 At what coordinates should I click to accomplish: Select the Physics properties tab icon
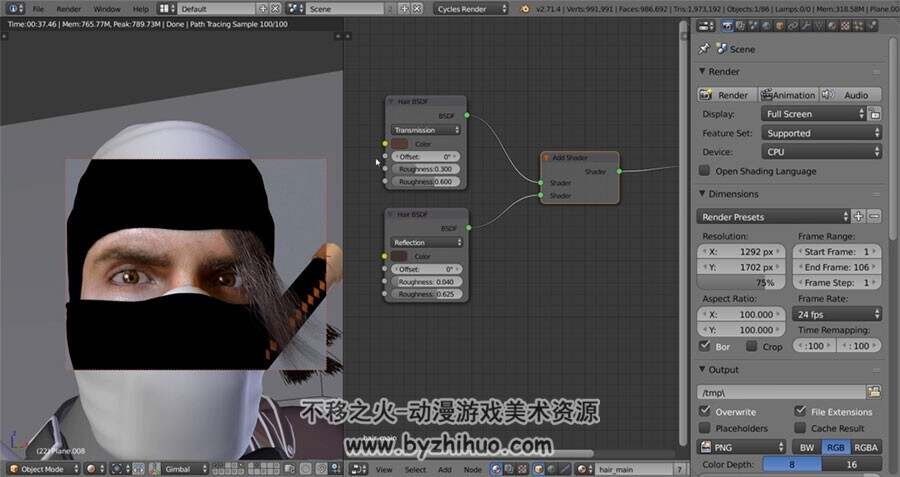click(x=871, y=26)
